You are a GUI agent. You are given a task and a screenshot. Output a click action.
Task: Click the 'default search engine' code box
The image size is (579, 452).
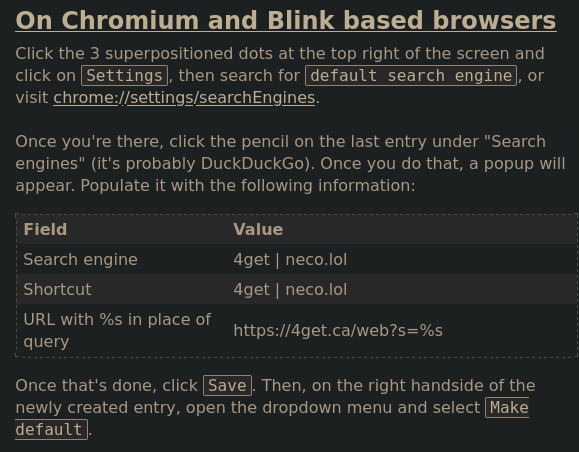tap(411, 76)
